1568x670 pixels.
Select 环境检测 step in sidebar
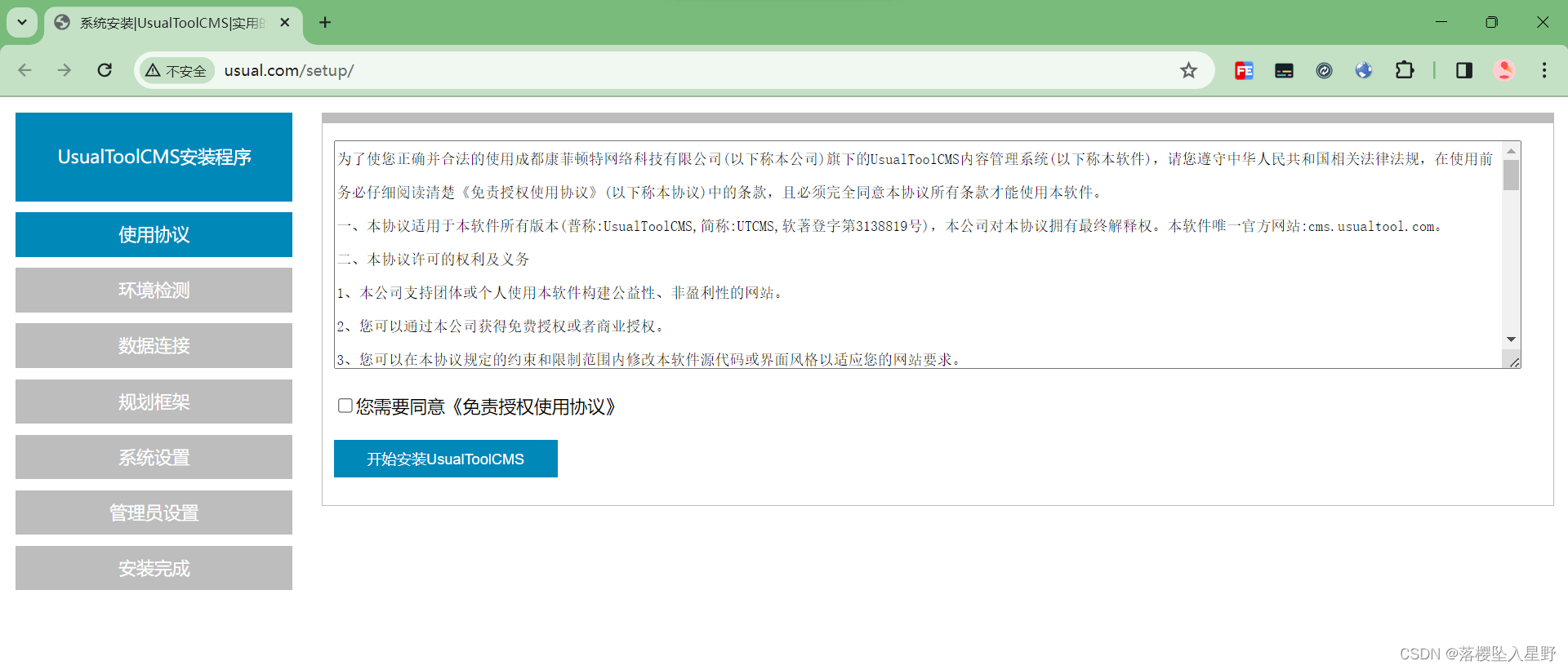[154, 291]
